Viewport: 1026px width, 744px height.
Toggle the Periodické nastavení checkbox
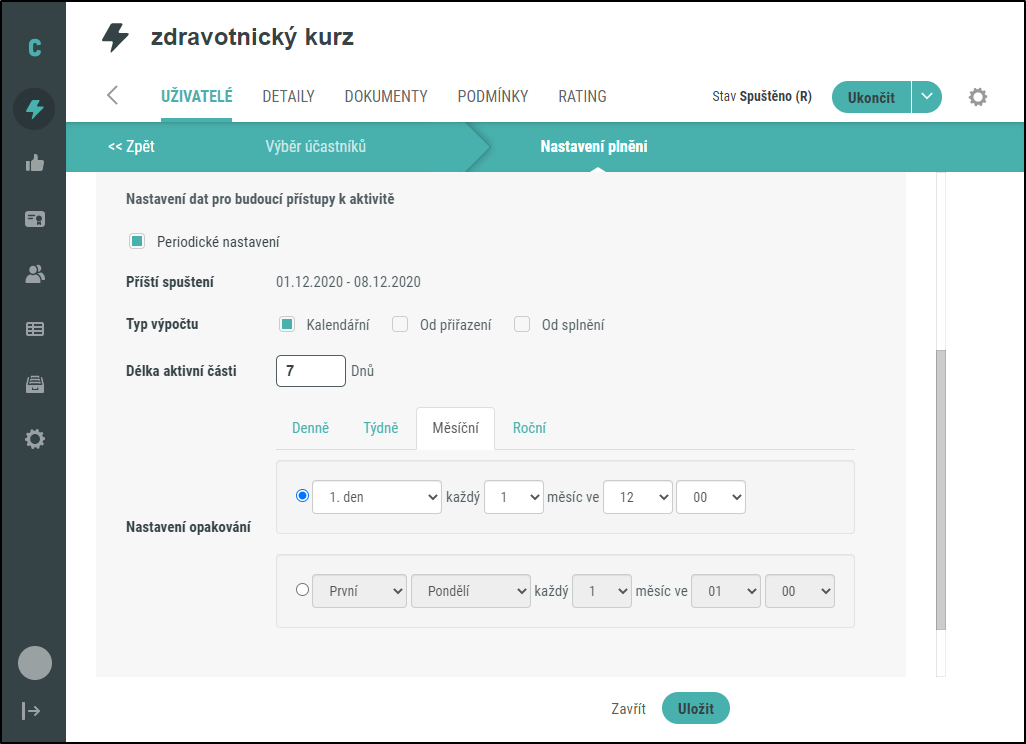pos(137,242)
